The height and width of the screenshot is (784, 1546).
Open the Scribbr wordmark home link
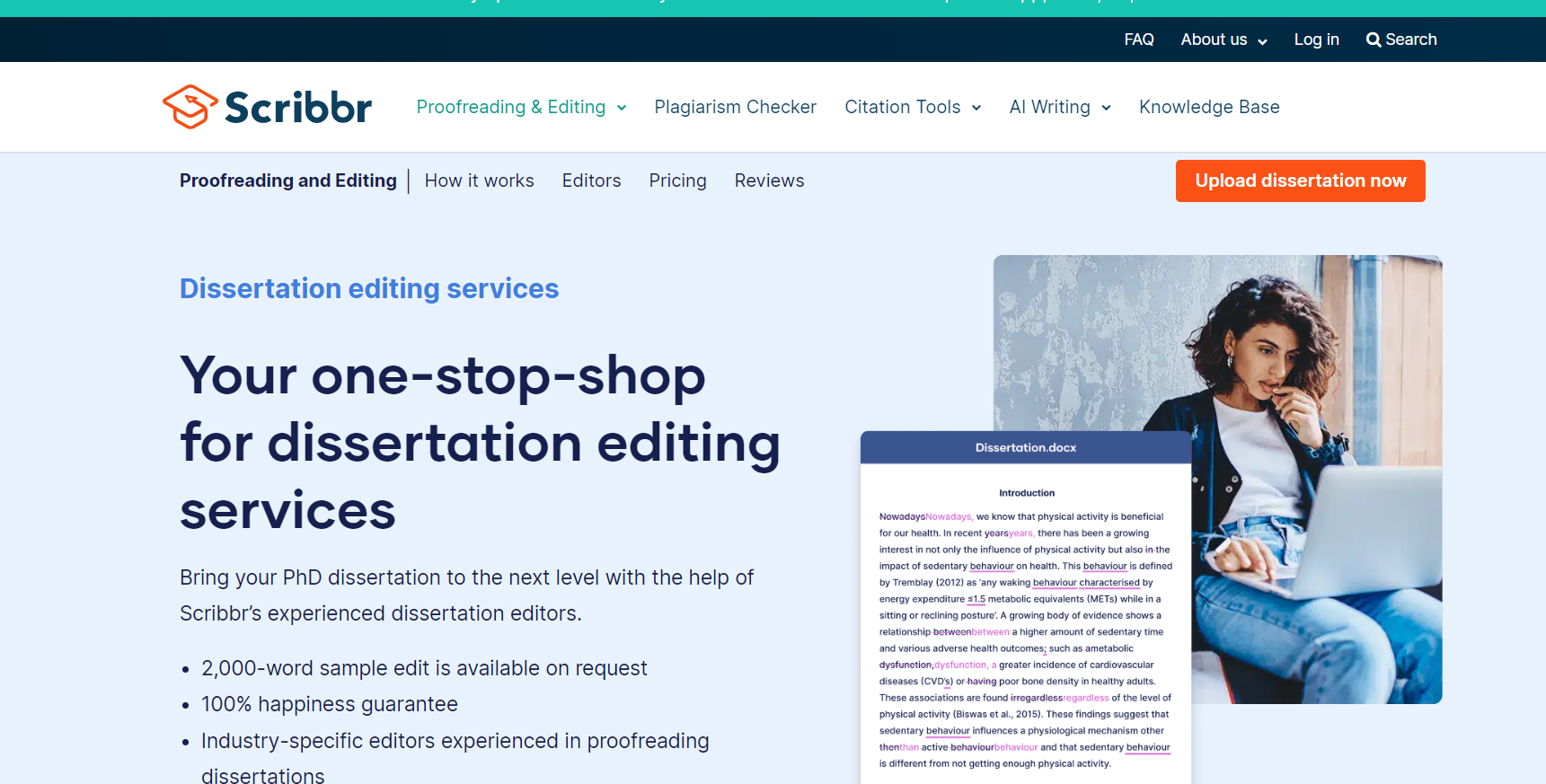(x=298, y=108)
